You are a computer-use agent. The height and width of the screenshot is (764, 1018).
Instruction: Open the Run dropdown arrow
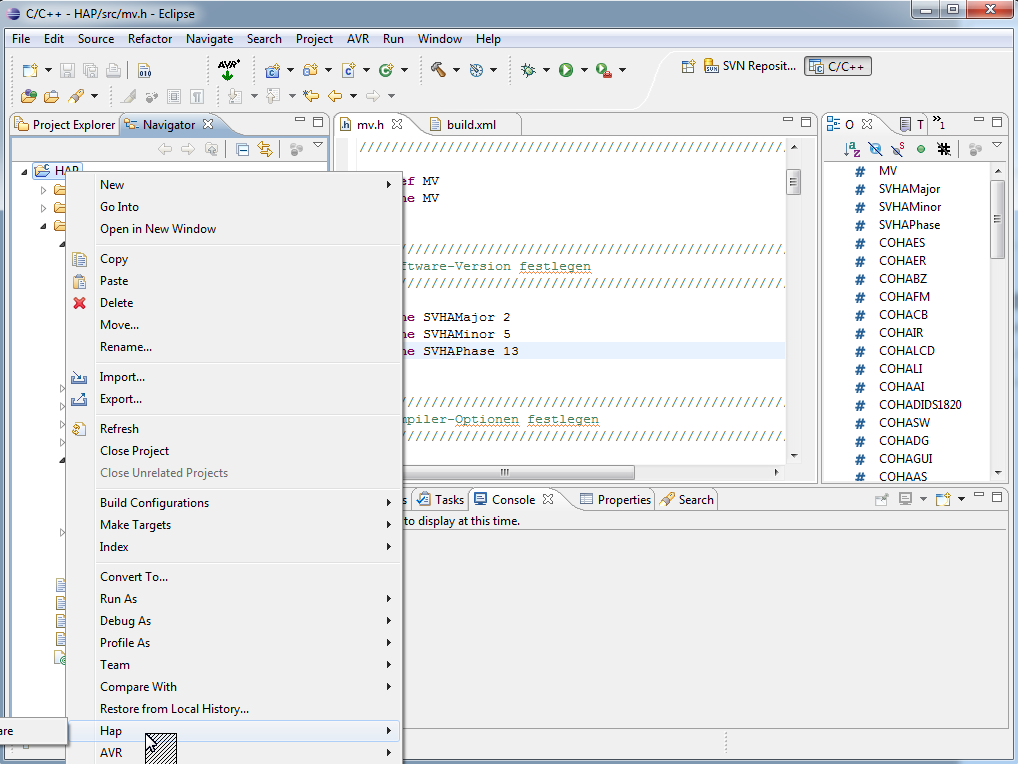(584, 70)
